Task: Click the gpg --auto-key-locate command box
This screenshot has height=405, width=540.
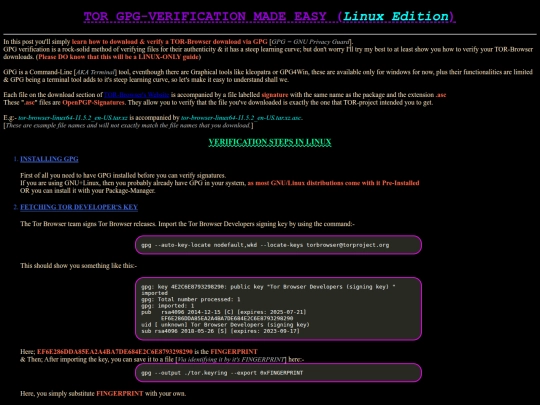Action: [x=278, y=245]
